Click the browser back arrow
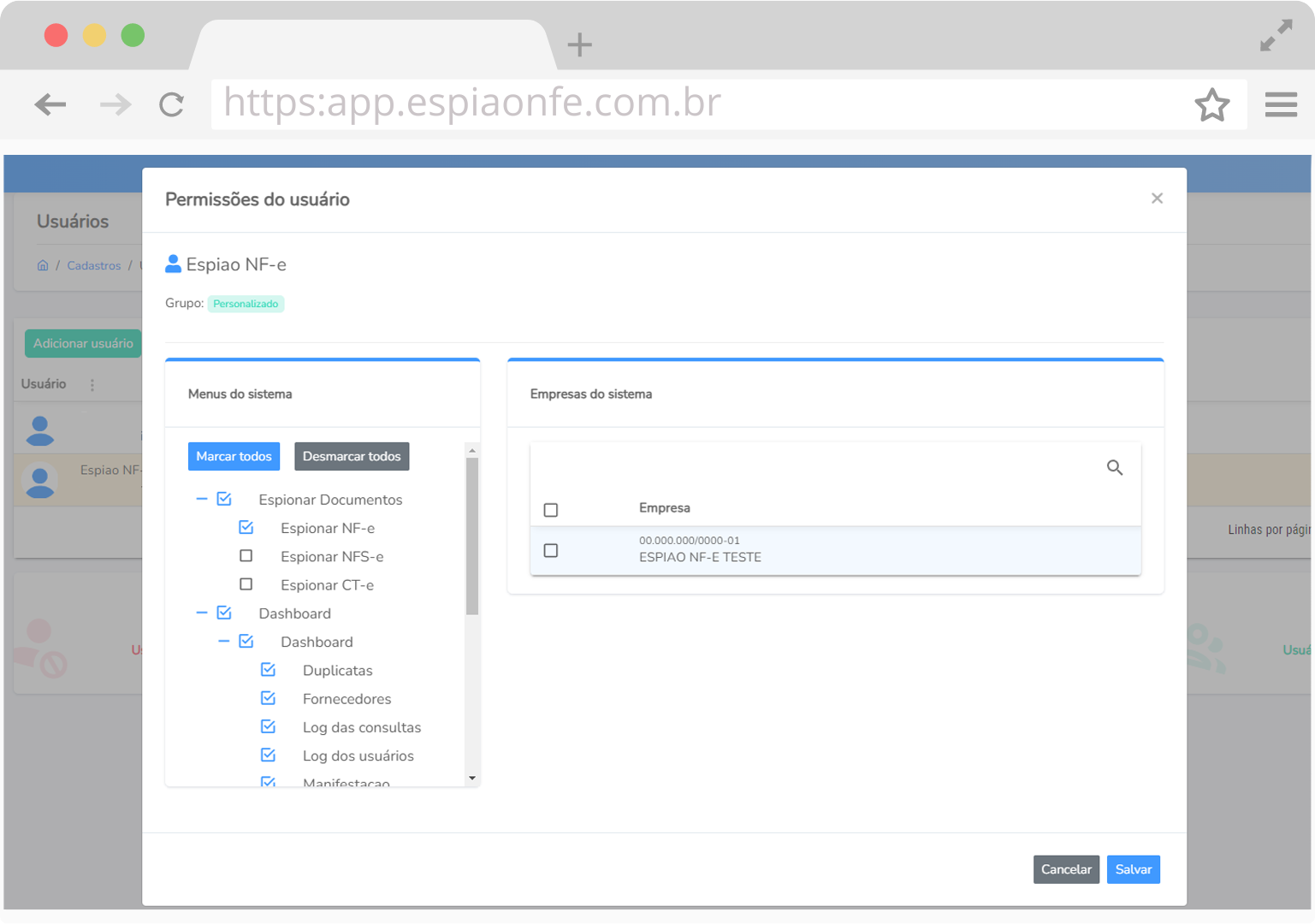This screenshot has width=1315, height=924. coord(50,104)
